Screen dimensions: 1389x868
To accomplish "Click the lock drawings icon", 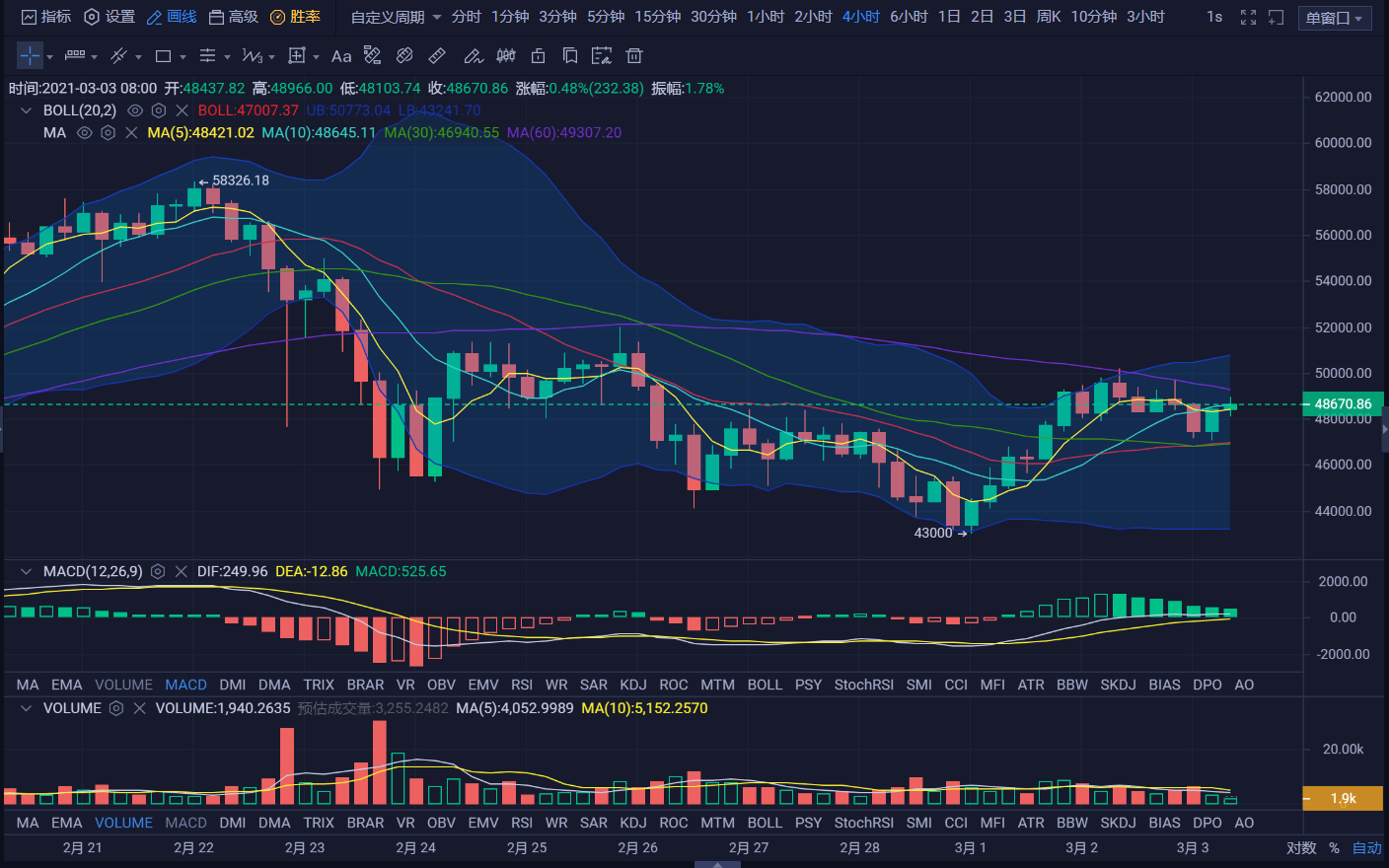I will coord(538,56).
